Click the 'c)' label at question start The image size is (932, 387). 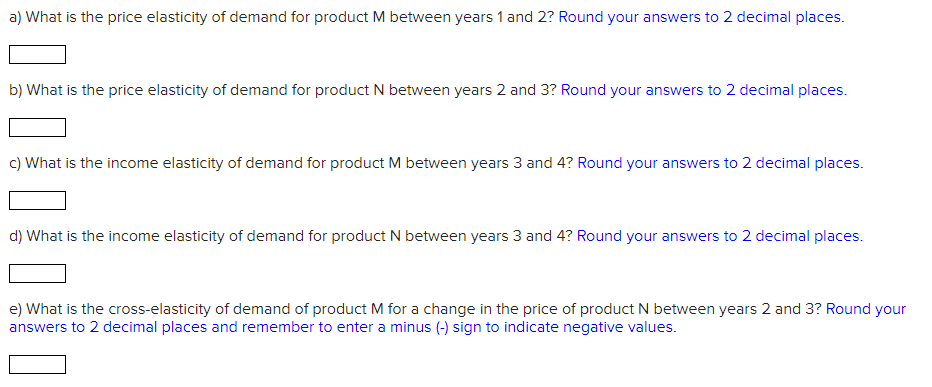(x=16, y=163)
